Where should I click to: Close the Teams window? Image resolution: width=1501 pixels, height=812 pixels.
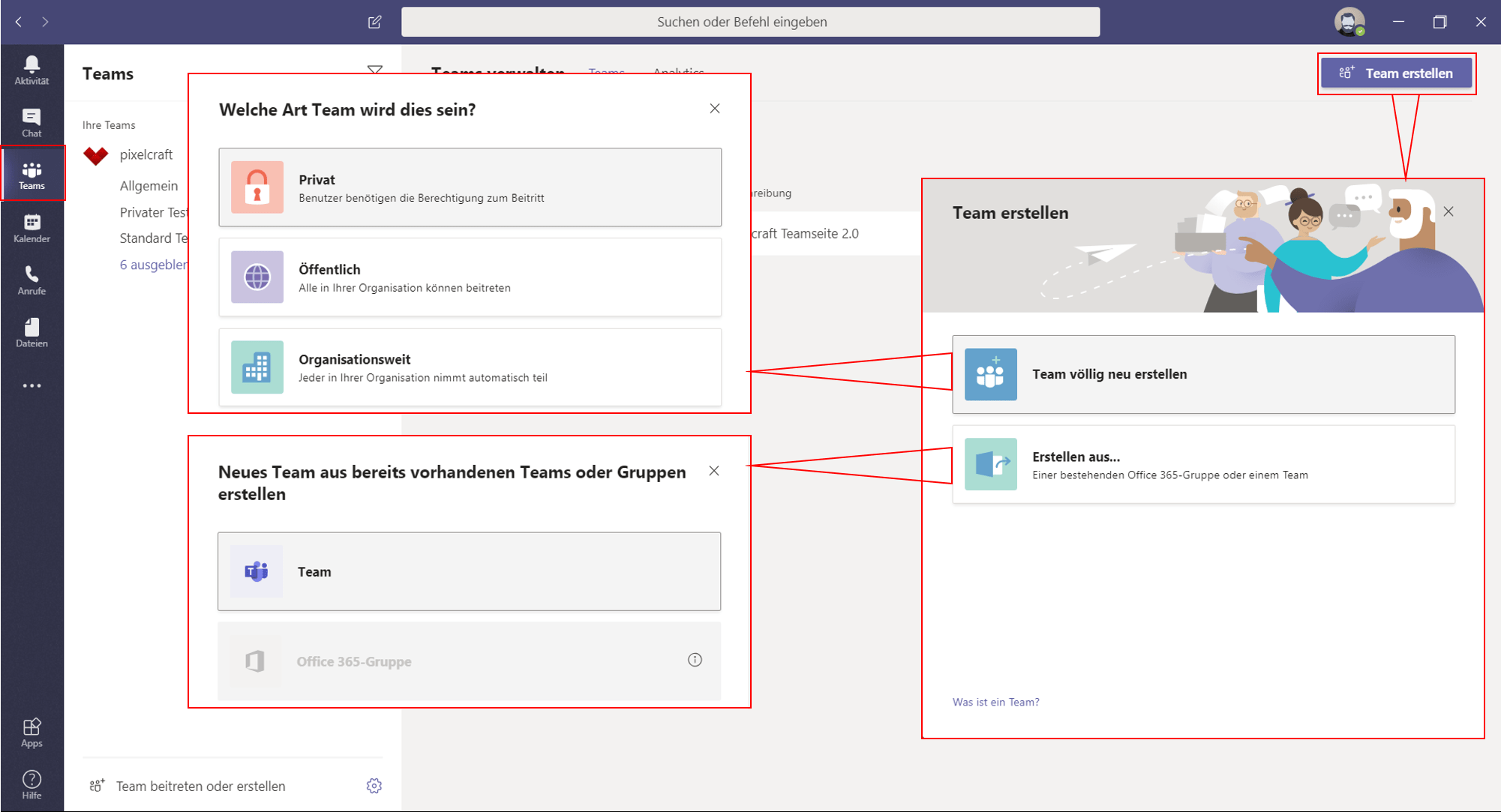click(1481, 22)
